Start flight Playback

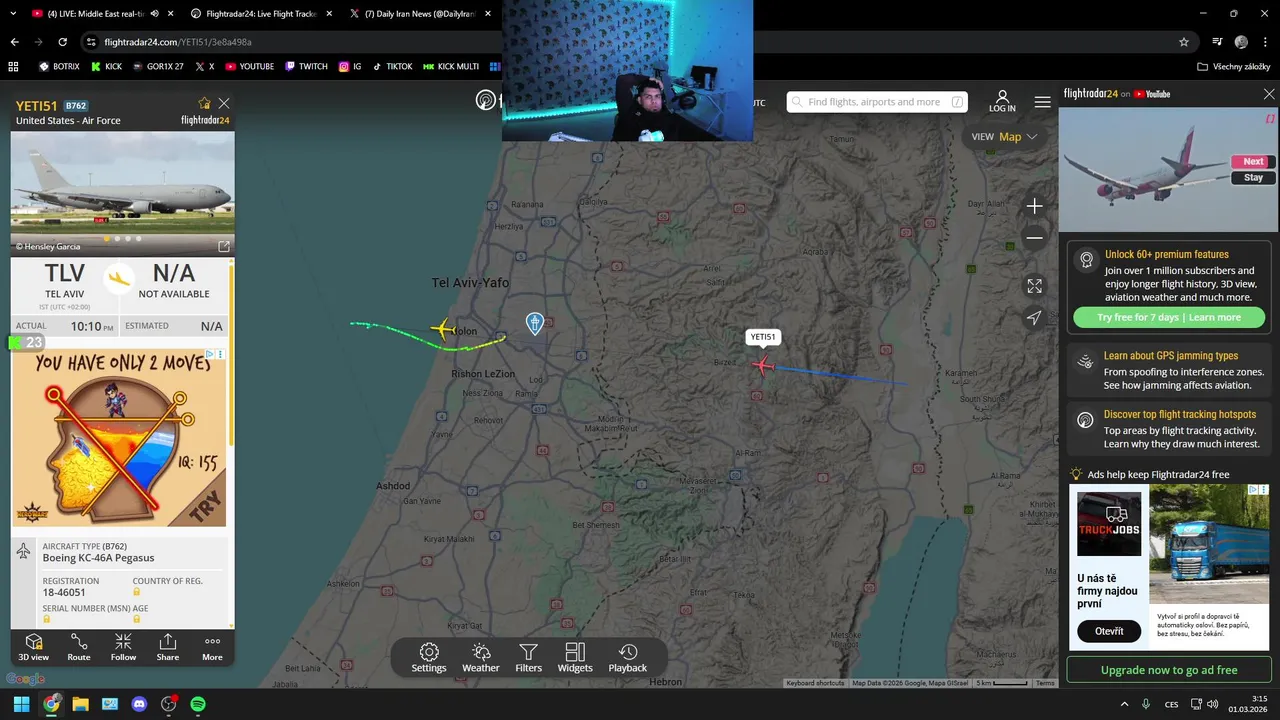click(628, 658)
